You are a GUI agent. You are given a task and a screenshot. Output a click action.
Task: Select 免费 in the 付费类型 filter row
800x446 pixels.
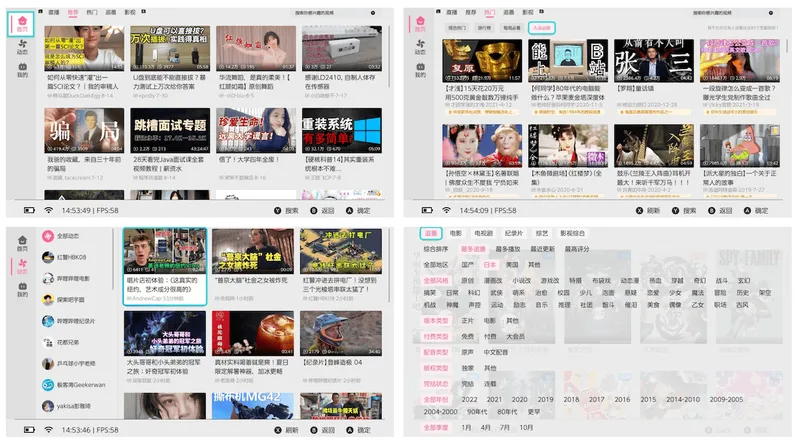tap(467, 336)
